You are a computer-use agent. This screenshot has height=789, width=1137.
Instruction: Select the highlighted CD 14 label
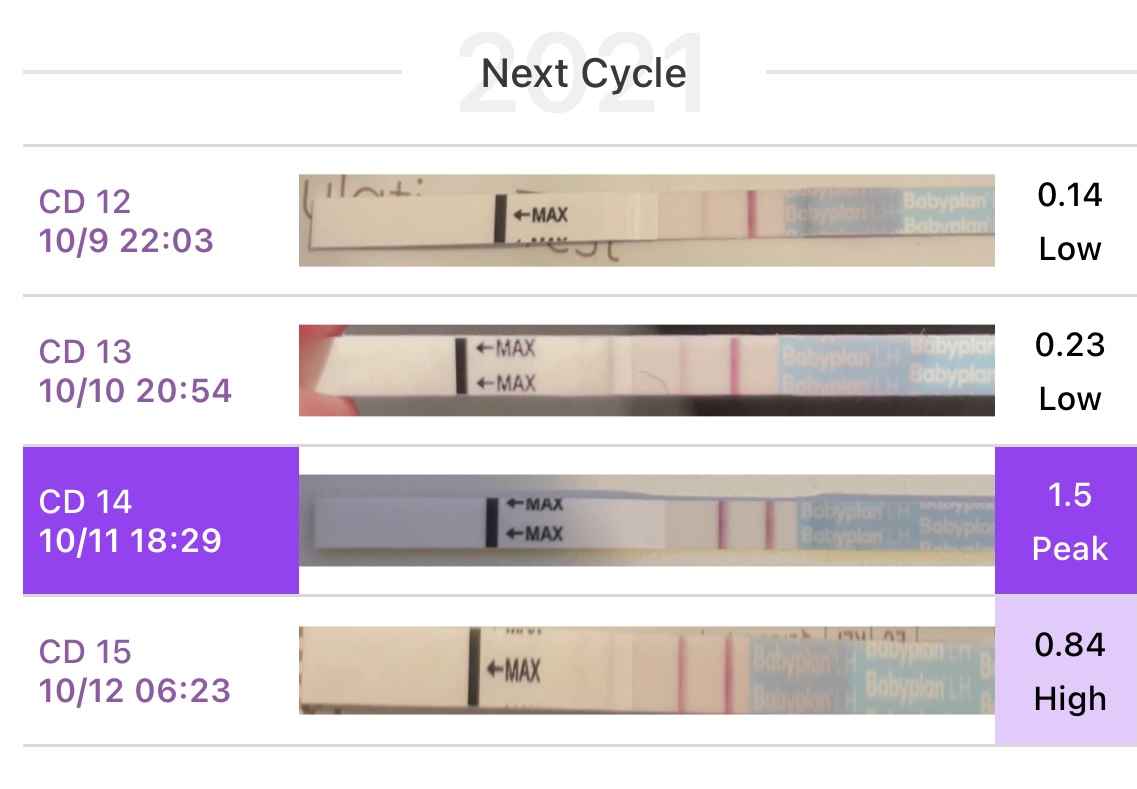(85, 501)
